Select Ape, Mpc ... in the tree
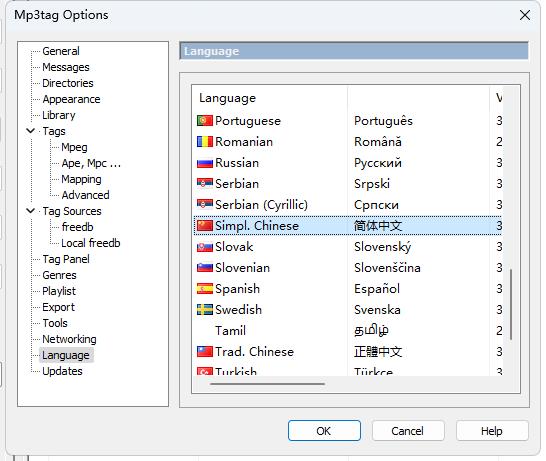Viewport: 546px width, 461px height. click(91, 163)
